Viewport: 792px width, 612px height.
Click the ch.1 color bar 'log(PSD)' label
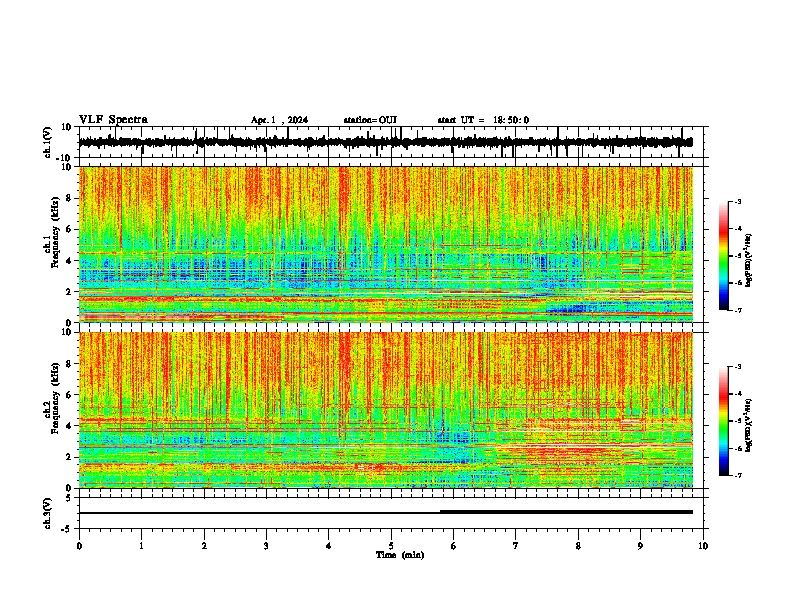click(749, 260)
